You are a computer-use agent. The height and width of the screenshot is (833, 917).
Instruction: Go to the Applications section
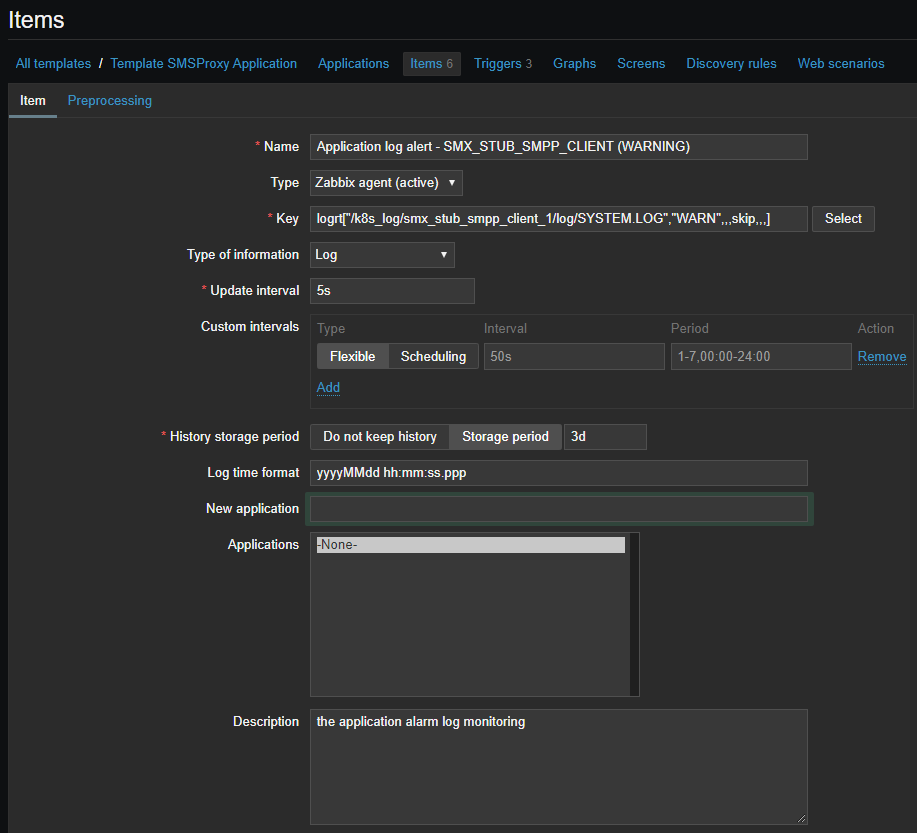(x=353, y=64)
